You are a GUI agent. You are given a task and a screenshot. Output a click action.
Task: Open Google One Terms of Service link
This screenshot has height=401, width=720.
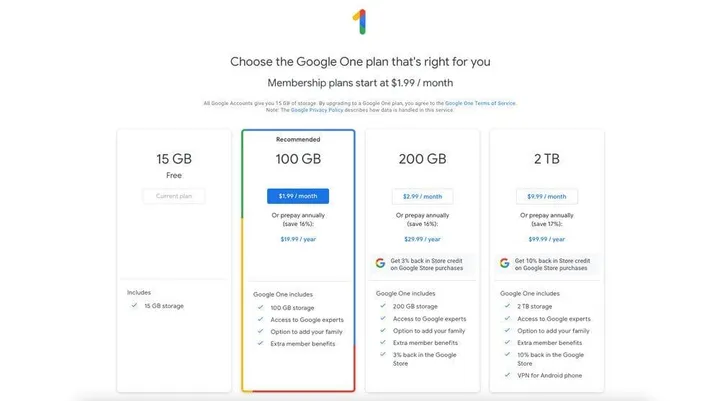click(x=481, y=103)
